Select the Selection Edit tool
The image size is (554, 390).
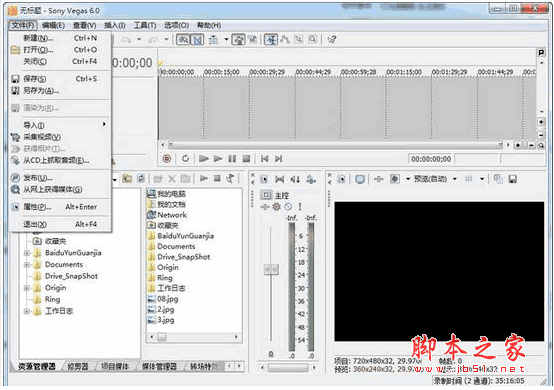click(299, 39)
